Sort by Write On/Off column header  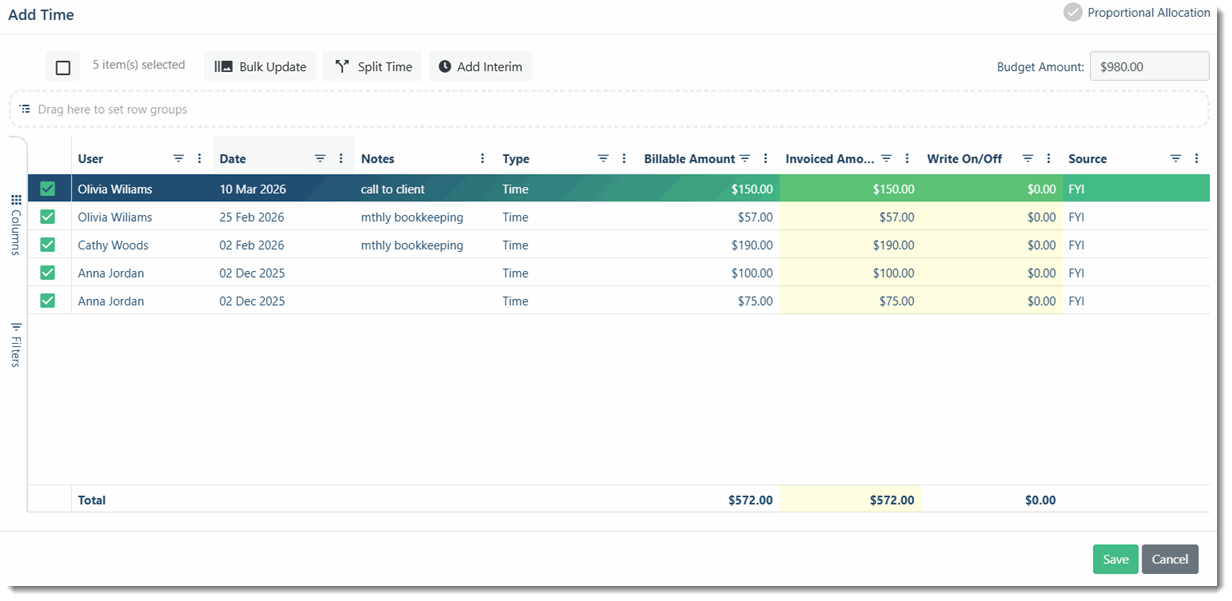[964, 159]
